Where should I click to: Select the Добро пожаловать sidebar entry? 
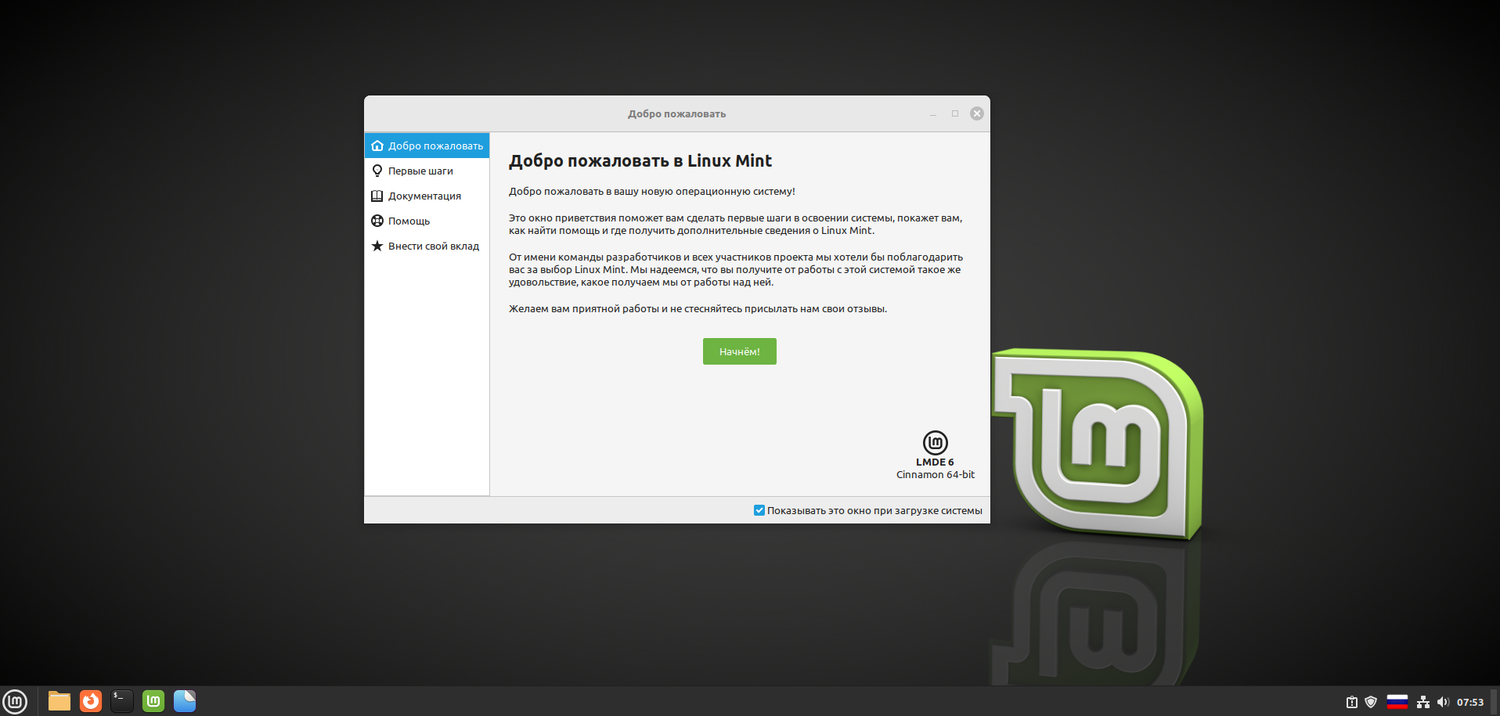pos(427,146)
